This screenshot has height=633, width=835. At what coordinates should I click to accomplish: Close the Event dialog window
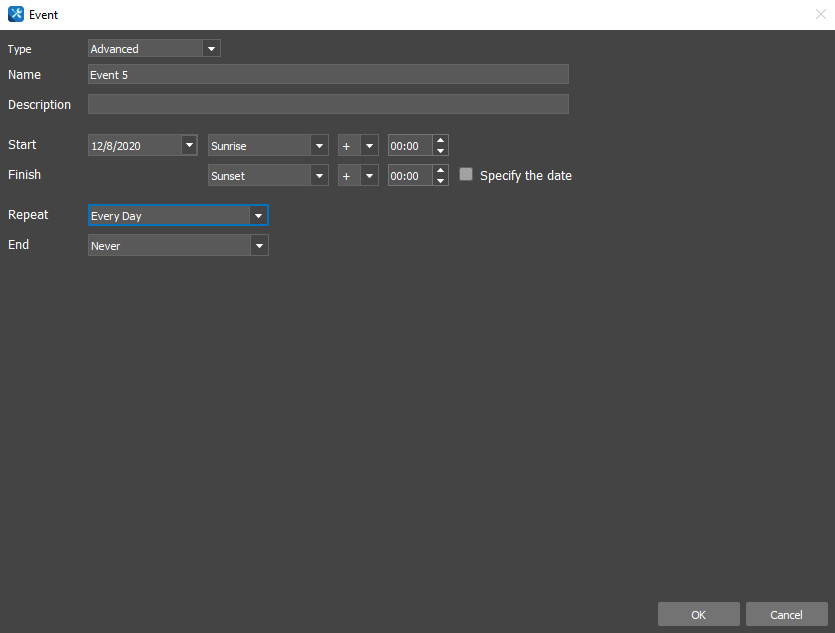coord(820,14)
